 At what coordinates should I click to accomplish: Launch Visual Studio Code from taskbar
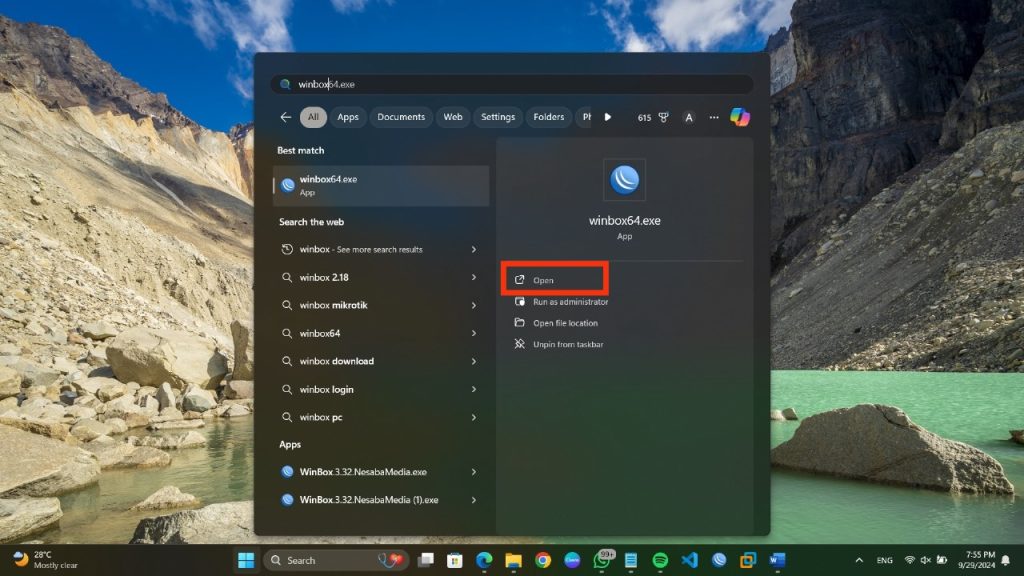689,560
